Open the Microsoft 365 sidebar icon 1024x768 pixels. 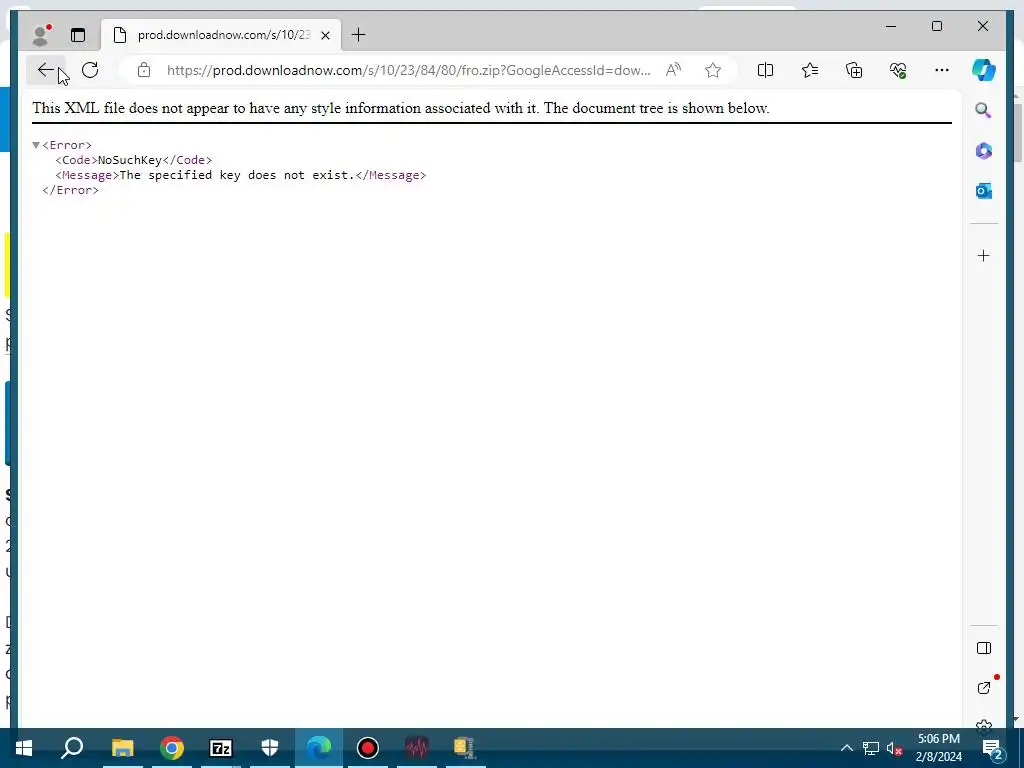click(x=984, y=151)
